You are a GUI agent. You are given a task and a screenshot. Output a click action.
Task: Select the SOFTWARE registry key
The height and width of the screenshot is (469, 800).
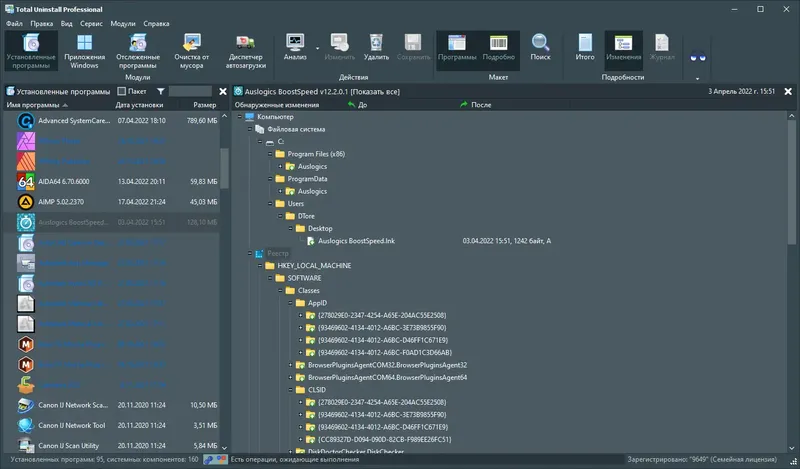pyautogui.click(x=304, y=278)
